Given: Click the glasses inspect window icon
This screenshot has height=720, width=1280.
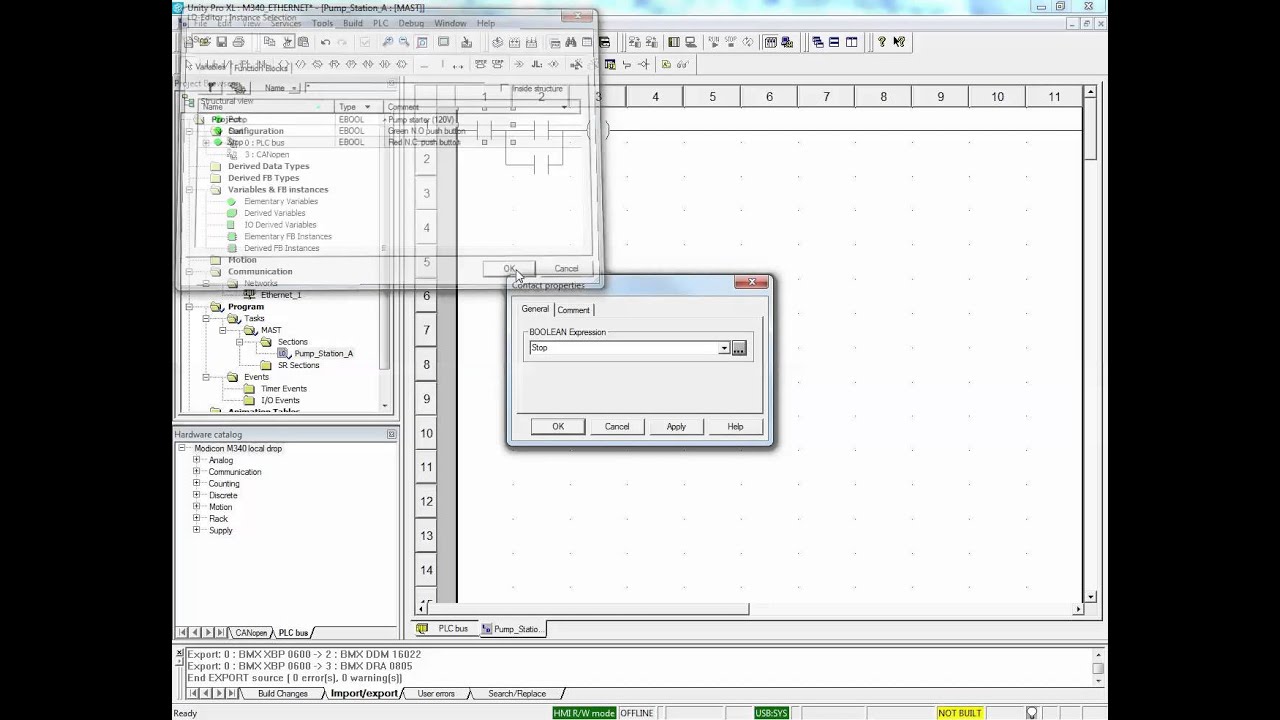Looking at the screenshot, I should point(682,64).
